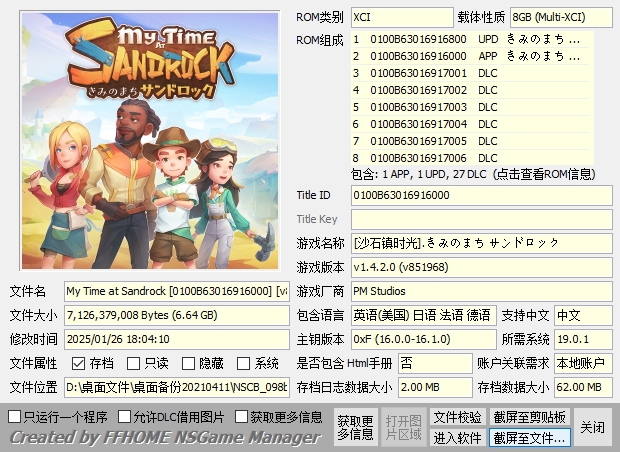620x452 pixels.
Task: Click 截屏至文件 button
Action: (x=529, y=437)
